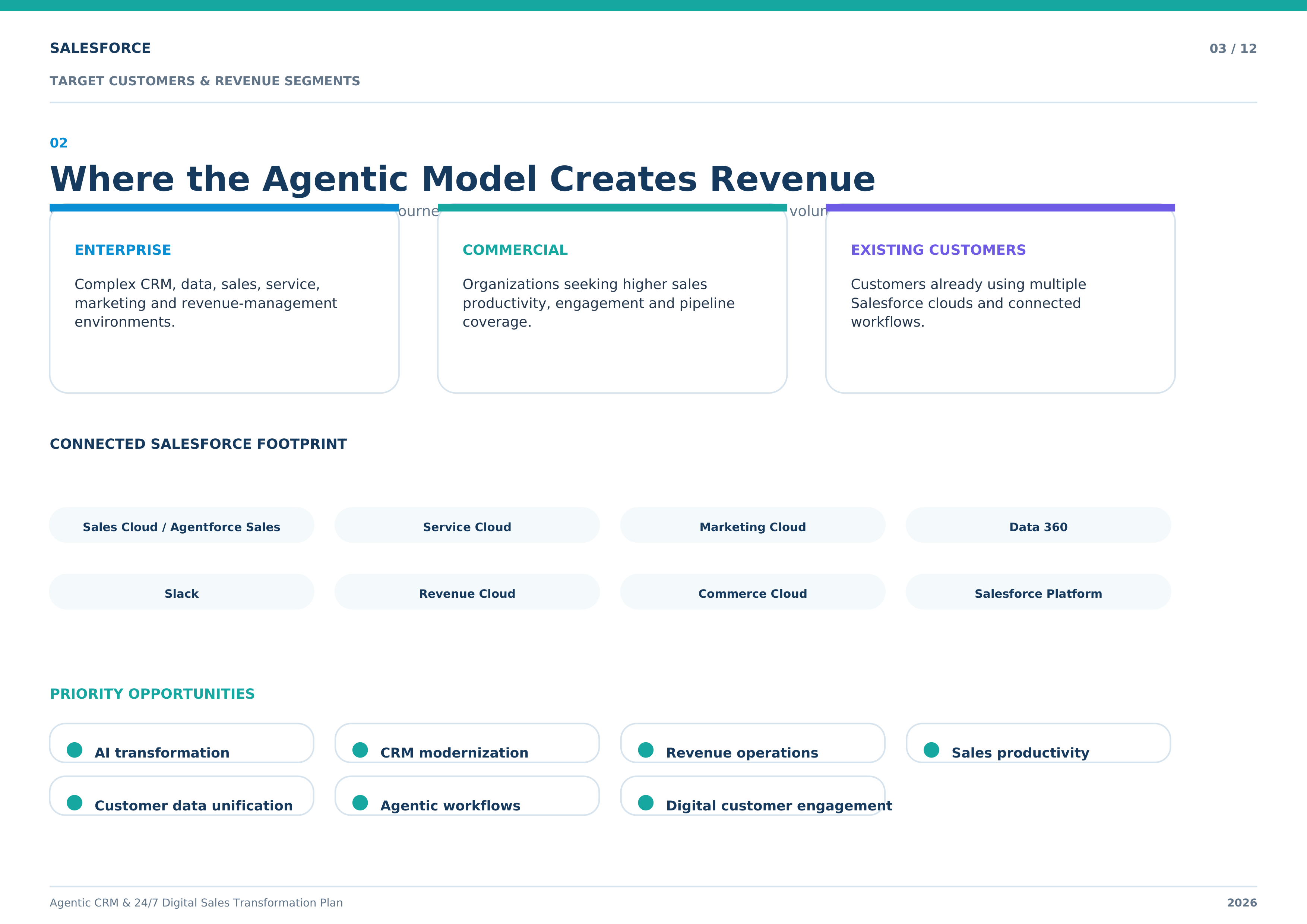The height and width of the screenshot is (924, 1307).
Task: Click the Priority Opportunities heading
Action: click(152, 694)
